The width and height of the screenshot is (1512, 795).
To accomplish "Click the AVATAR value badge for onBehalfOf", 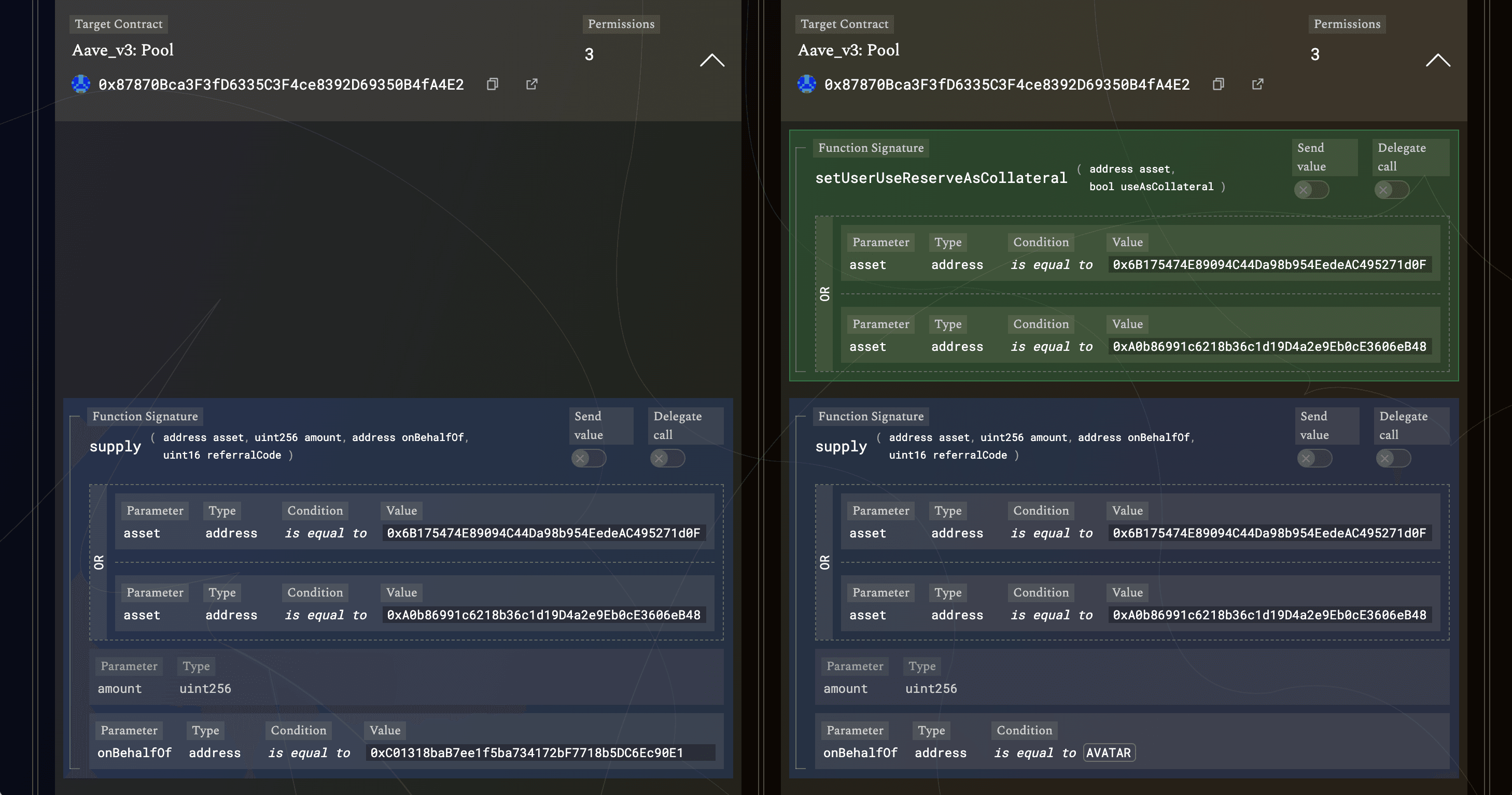I will click(x=1109, y=753).
